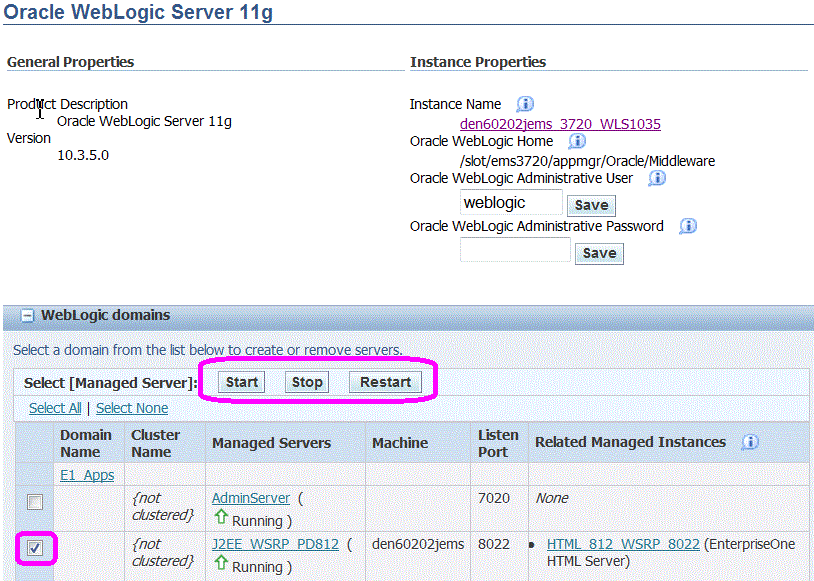Image resolution: width=814 pixels, height=581 pixels.
Task: Click the None value in AdminServer row
Action: coord(552,498)
